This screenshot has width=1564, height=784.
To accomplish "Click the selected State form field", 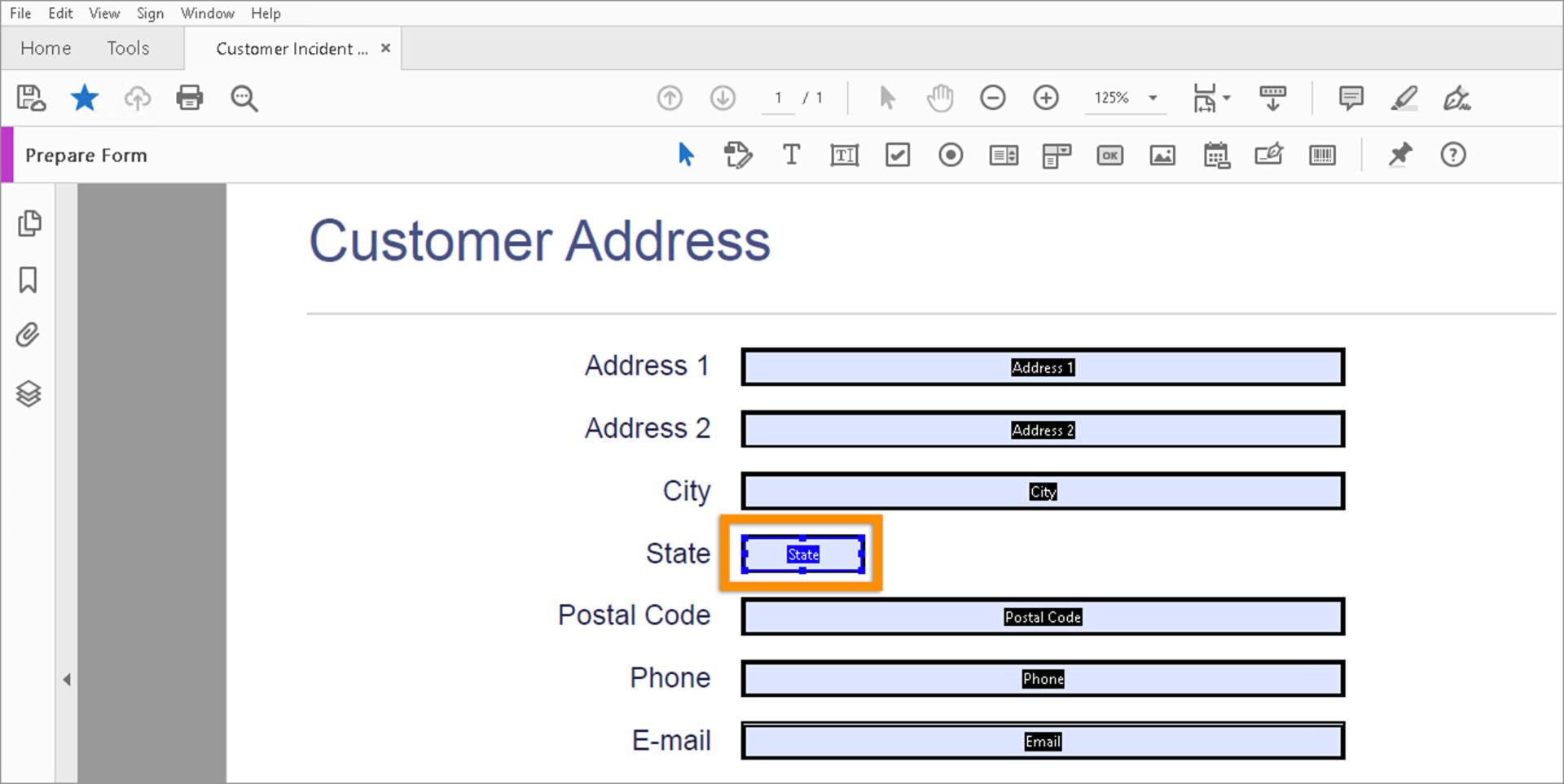I will [803, 554].
